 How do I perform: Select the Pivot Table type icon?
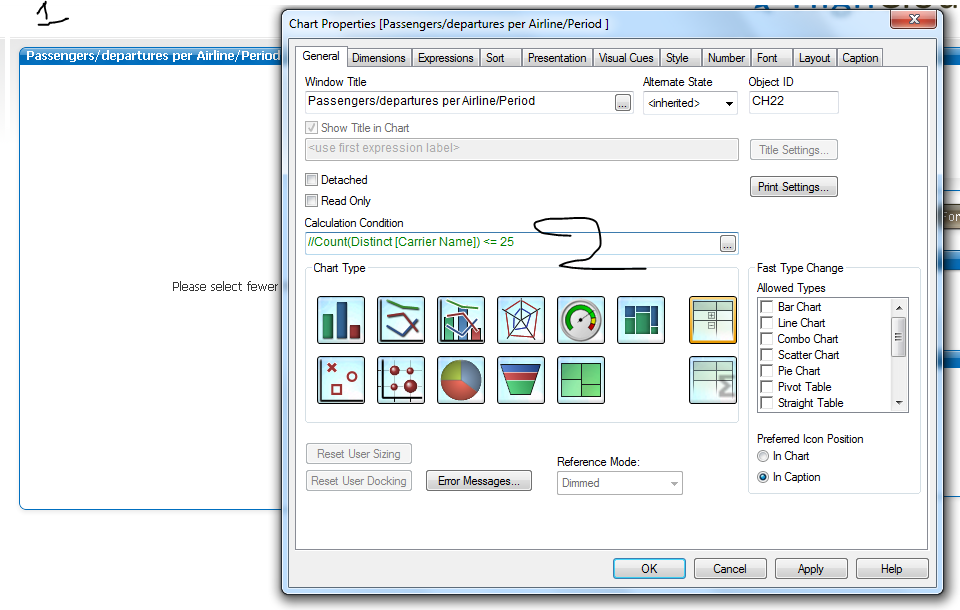pos(713,320)
